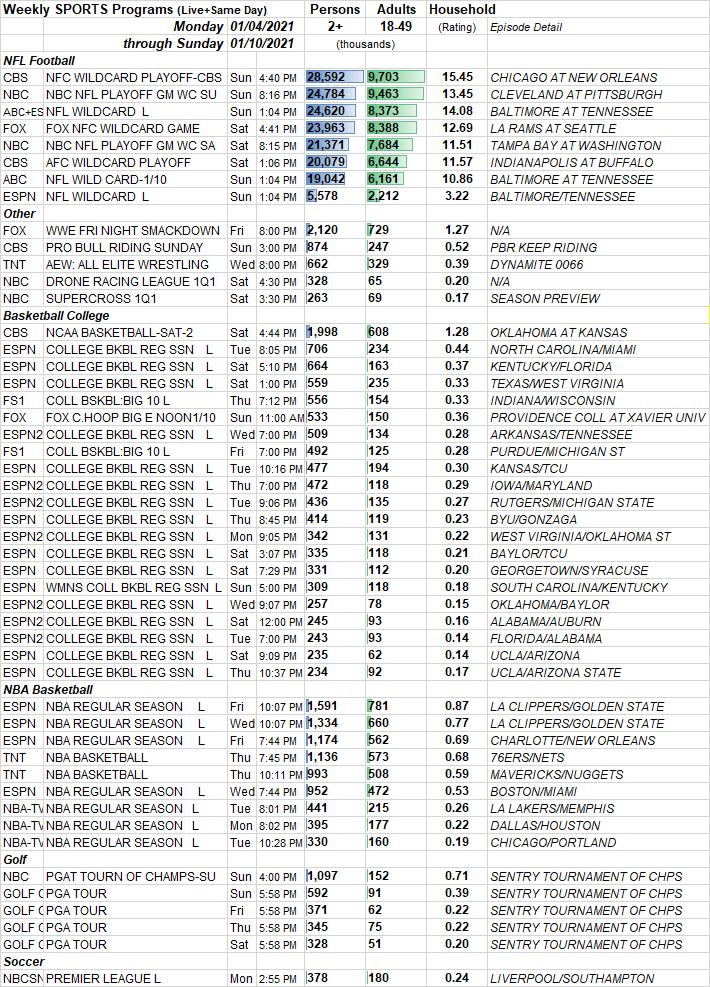
Task: Select the 1,591 NBA viewers cell
Action: tap(334, 706)
